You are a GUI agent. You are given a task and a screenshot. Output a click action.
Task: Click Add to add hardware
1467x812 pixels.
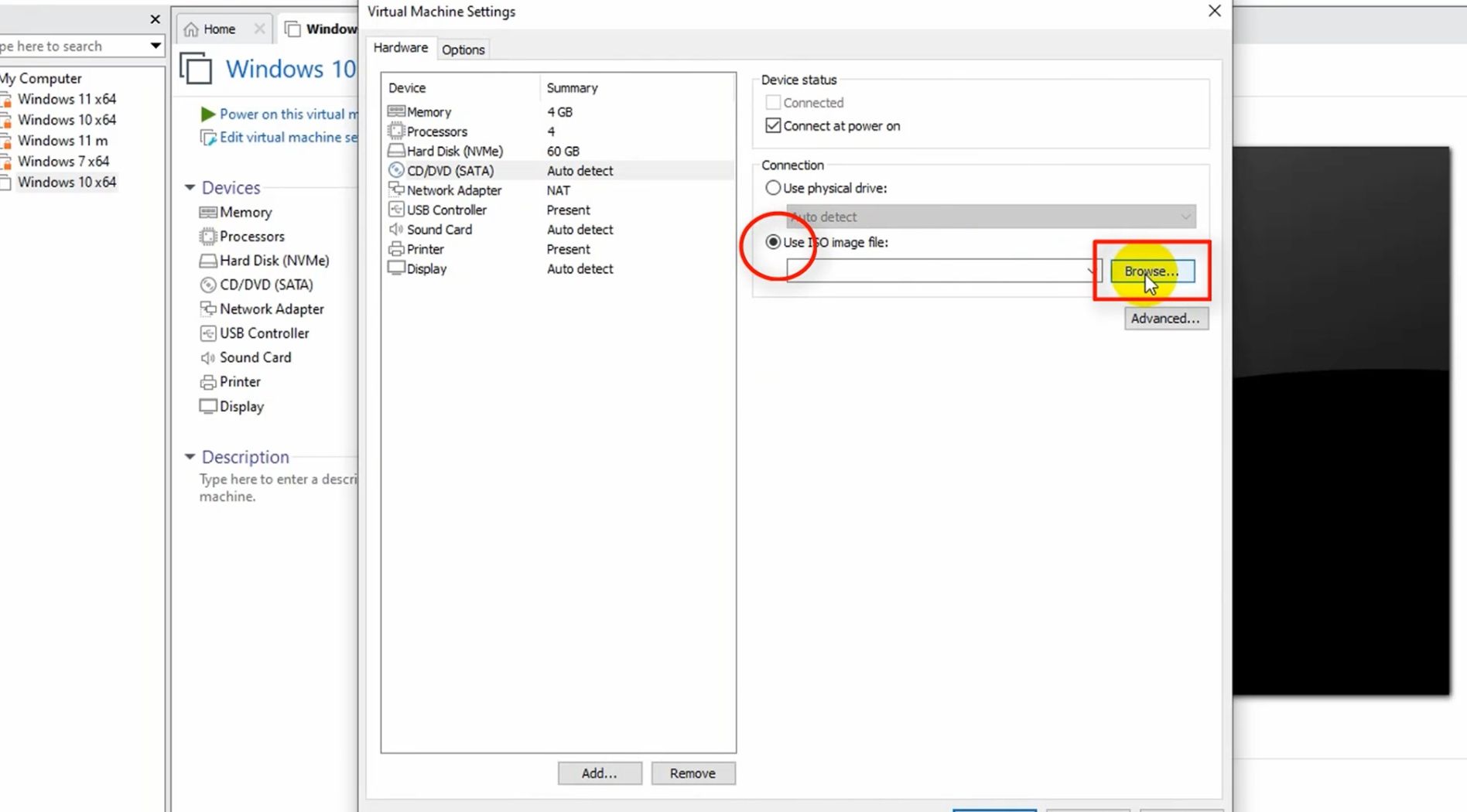click(600, 773)
